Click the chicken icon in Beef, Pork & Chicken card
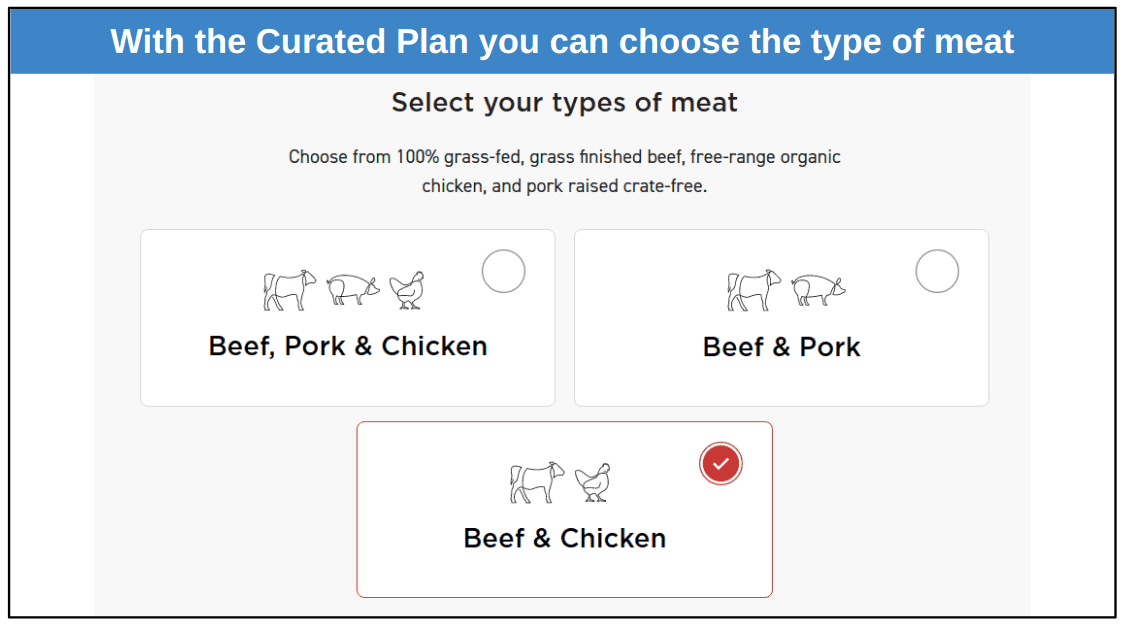The width and height of the screenshot is (1124, 625). point(407,290)
